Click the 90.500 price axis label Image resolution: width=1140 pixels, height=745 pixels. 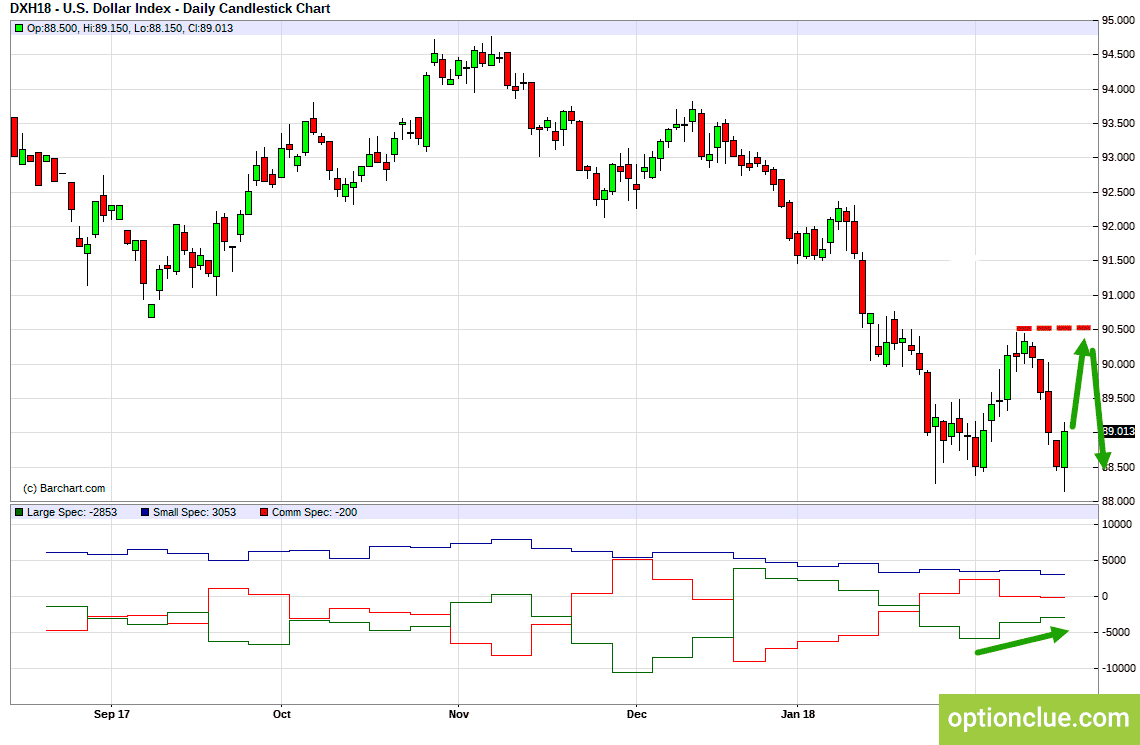(1118, 330)
